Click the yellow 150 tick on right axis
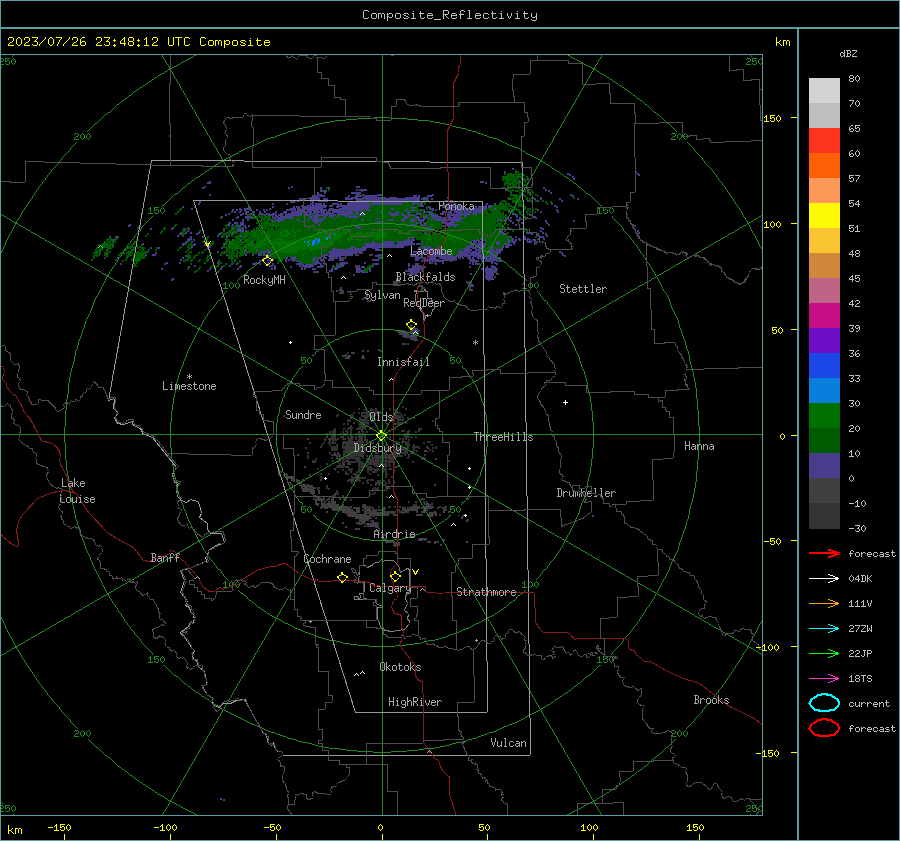Screen dimensions: 900x841 [x=773, y=118]
